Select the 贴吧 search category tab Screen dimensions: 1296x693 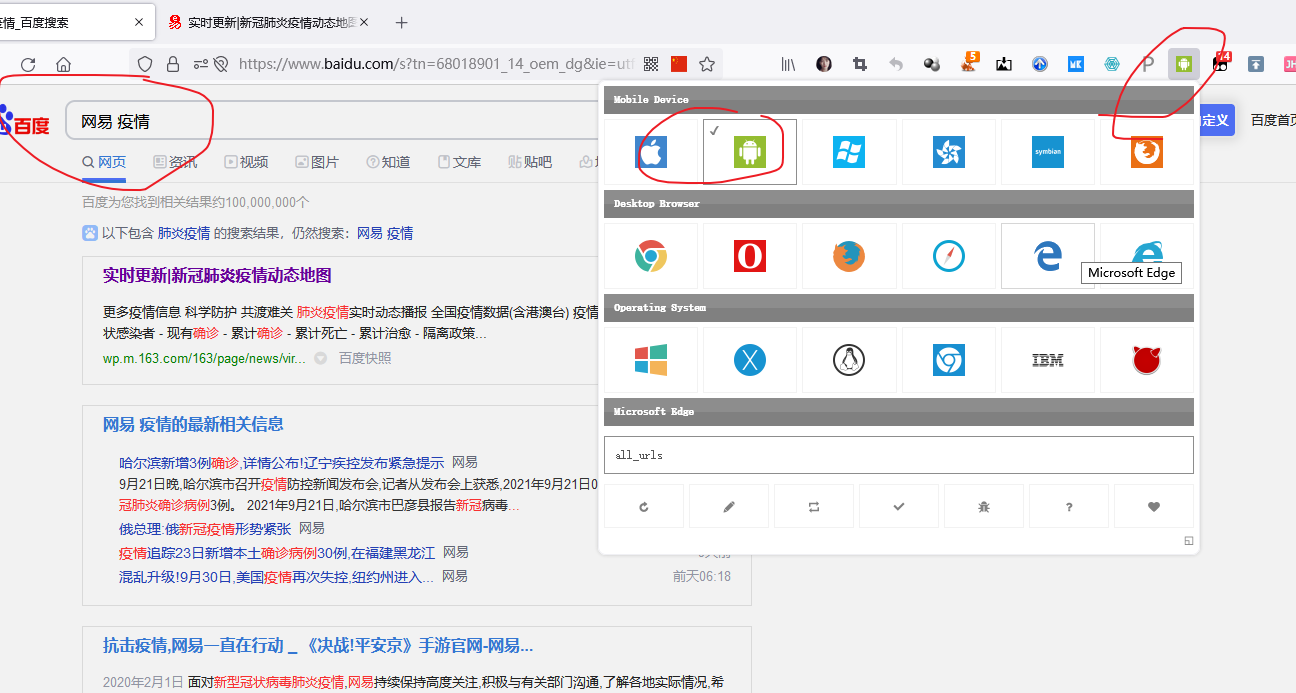coord(530,162)
